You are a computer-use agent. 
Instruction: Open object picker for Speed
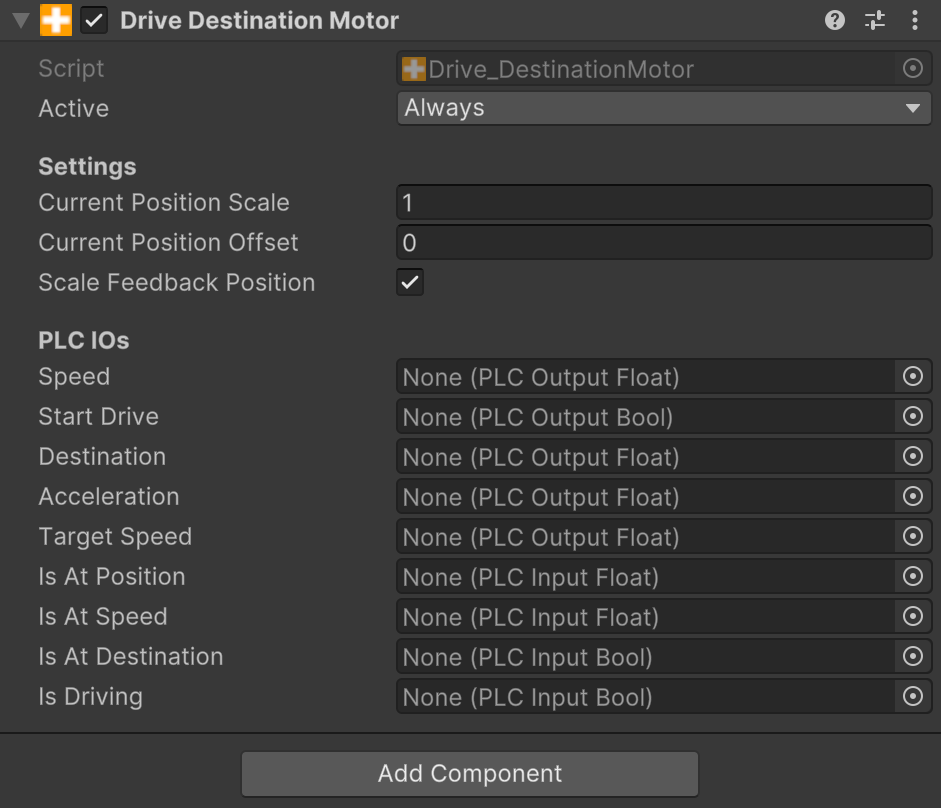pos(912,377)
